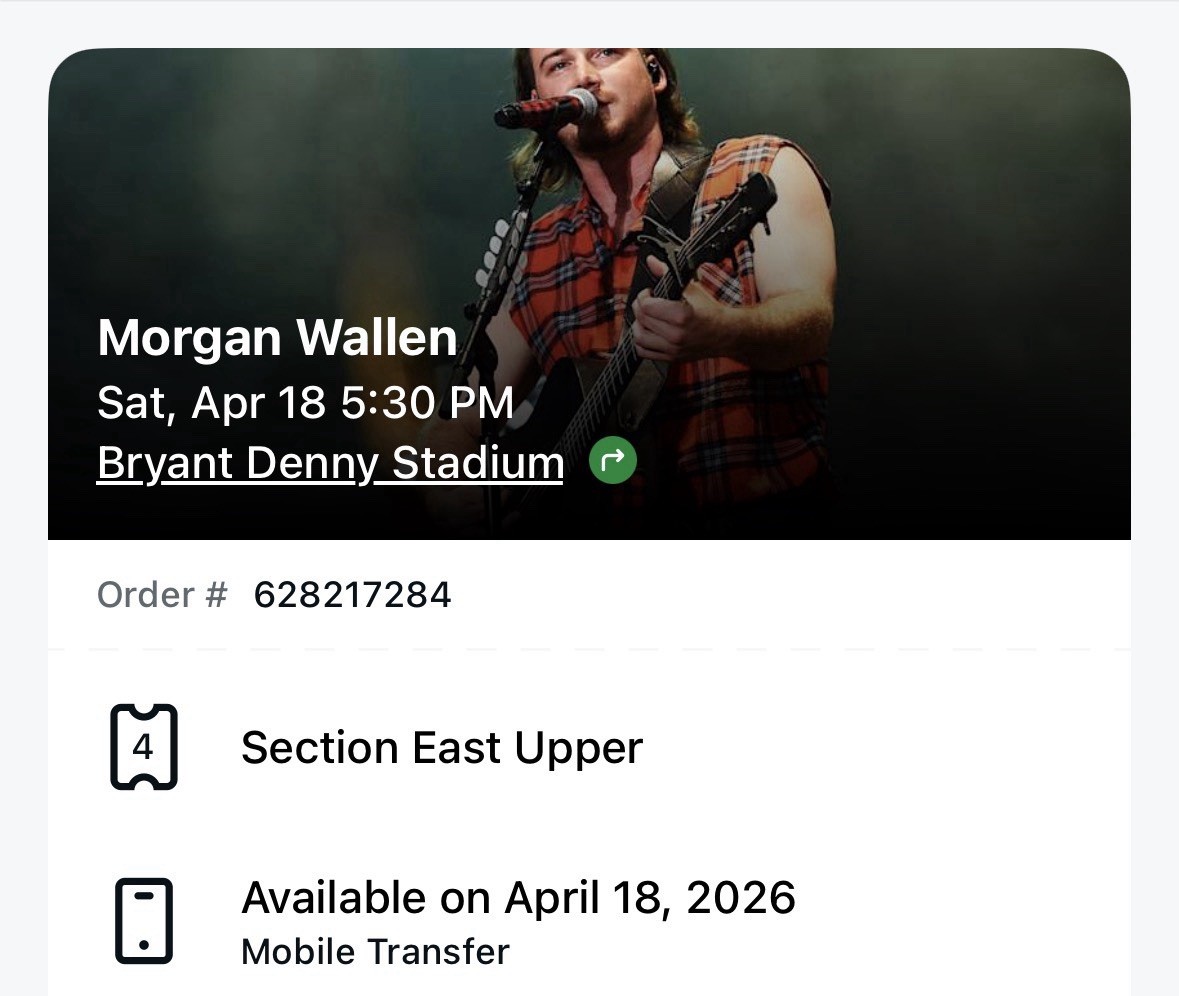Click the event date Sat, Apr 18 5:30 PM
This screenshot has width=1179, height=996.
[305, 402]
